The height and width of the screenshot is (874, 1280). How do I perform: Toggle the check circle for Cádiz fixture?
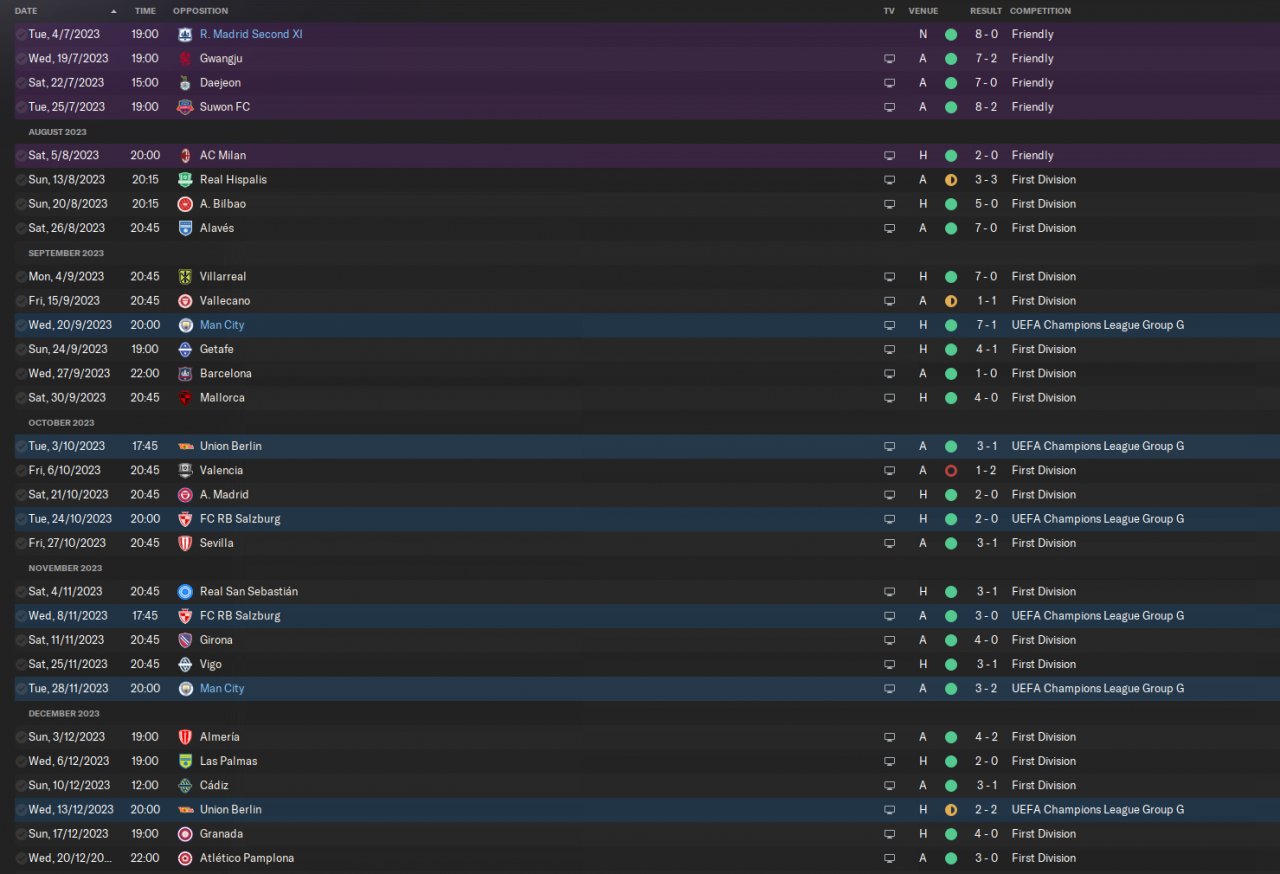21,785
